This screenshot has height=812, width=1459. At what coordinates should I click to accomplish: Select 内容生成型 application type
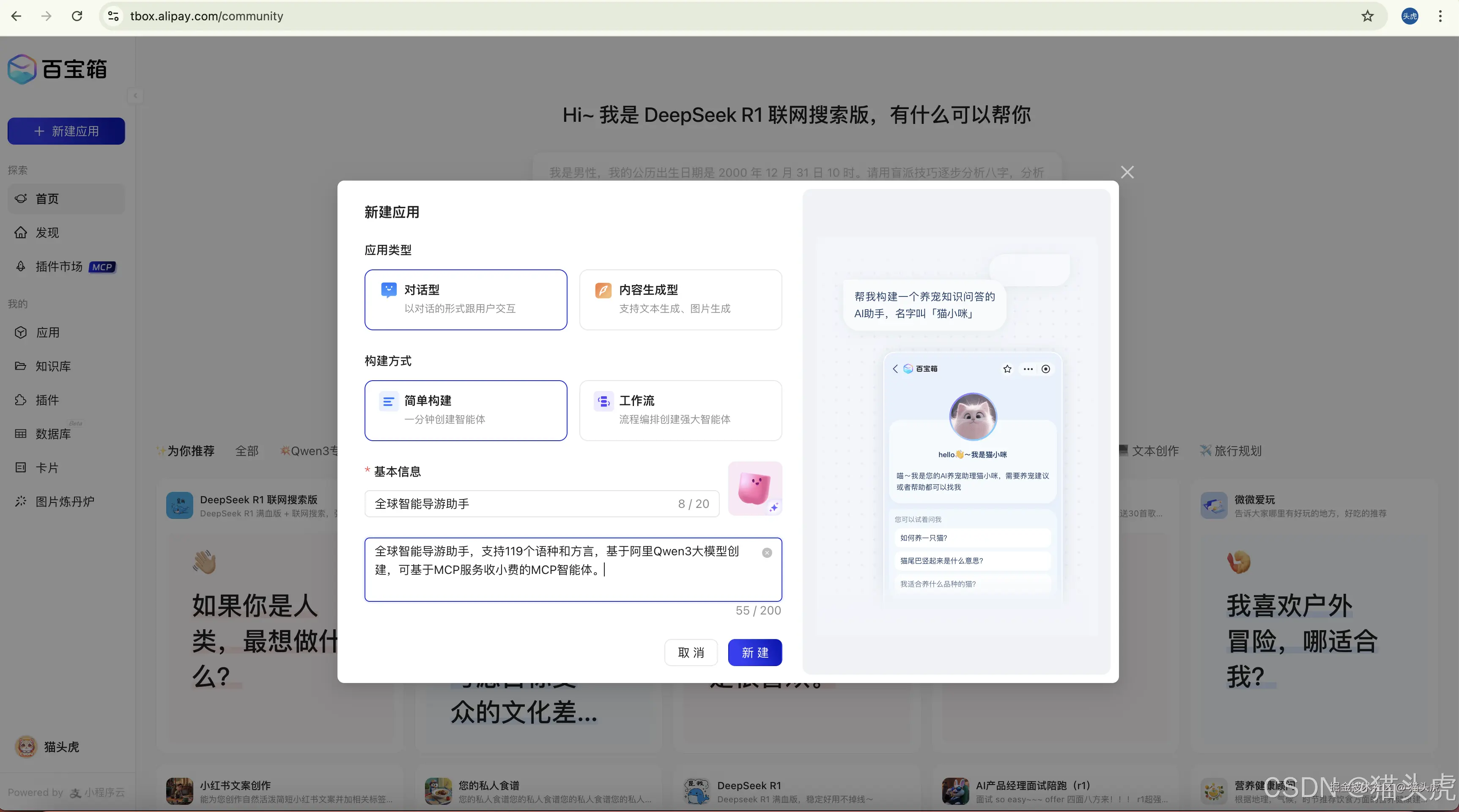point(680,299)
